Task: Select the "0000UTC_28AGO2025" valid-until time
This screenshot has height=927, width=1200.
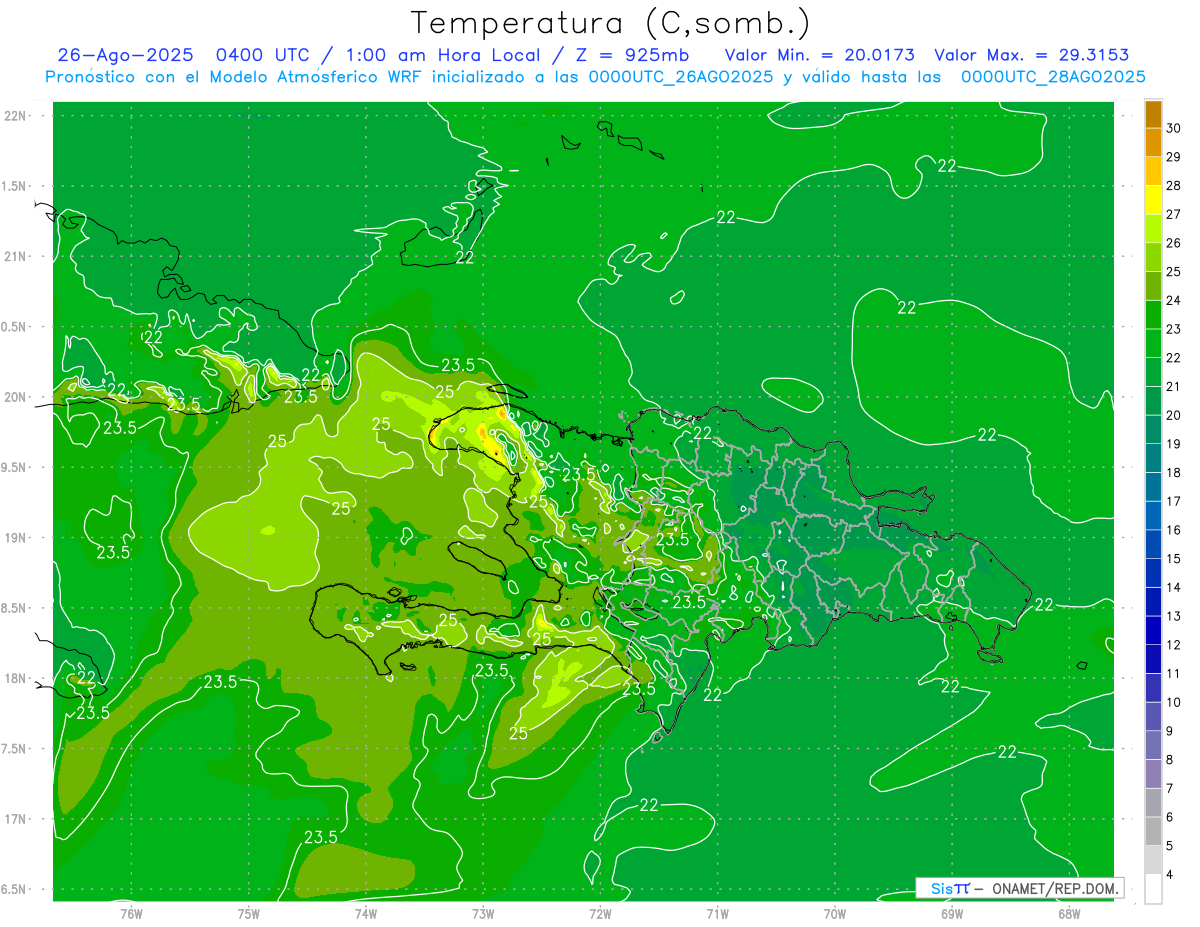Action: coord(1053,77)
